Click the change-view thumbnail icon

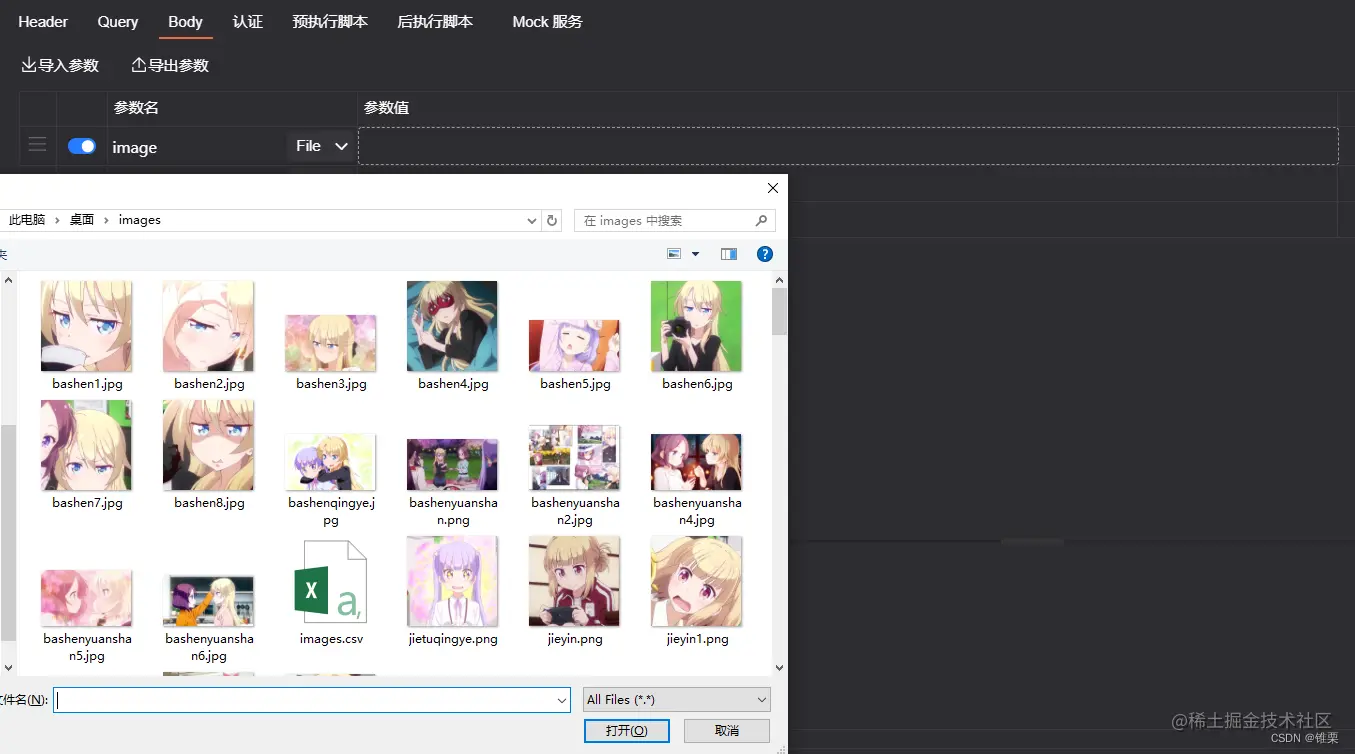tap(673, 253)
